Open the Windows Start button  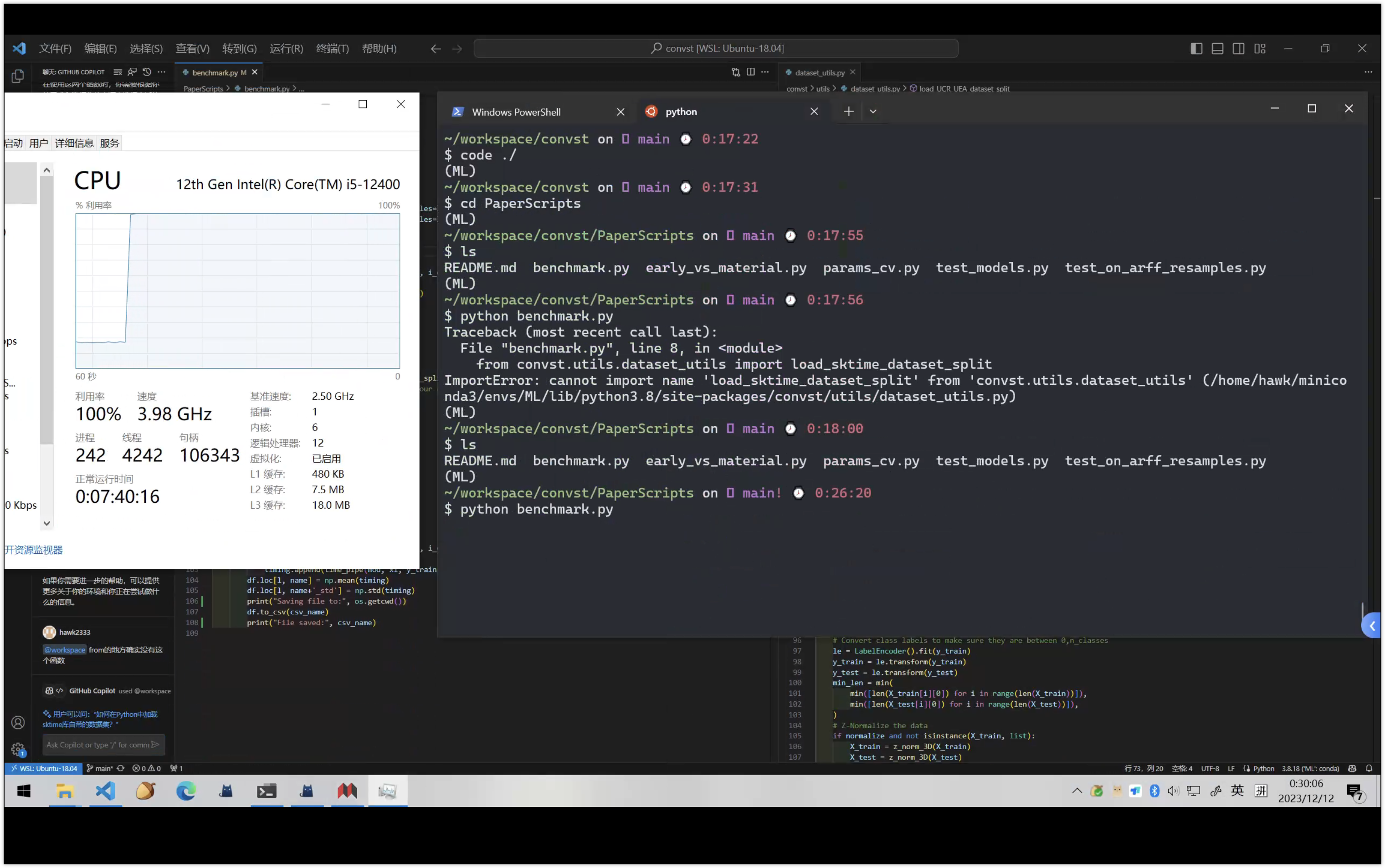point(24,791)
